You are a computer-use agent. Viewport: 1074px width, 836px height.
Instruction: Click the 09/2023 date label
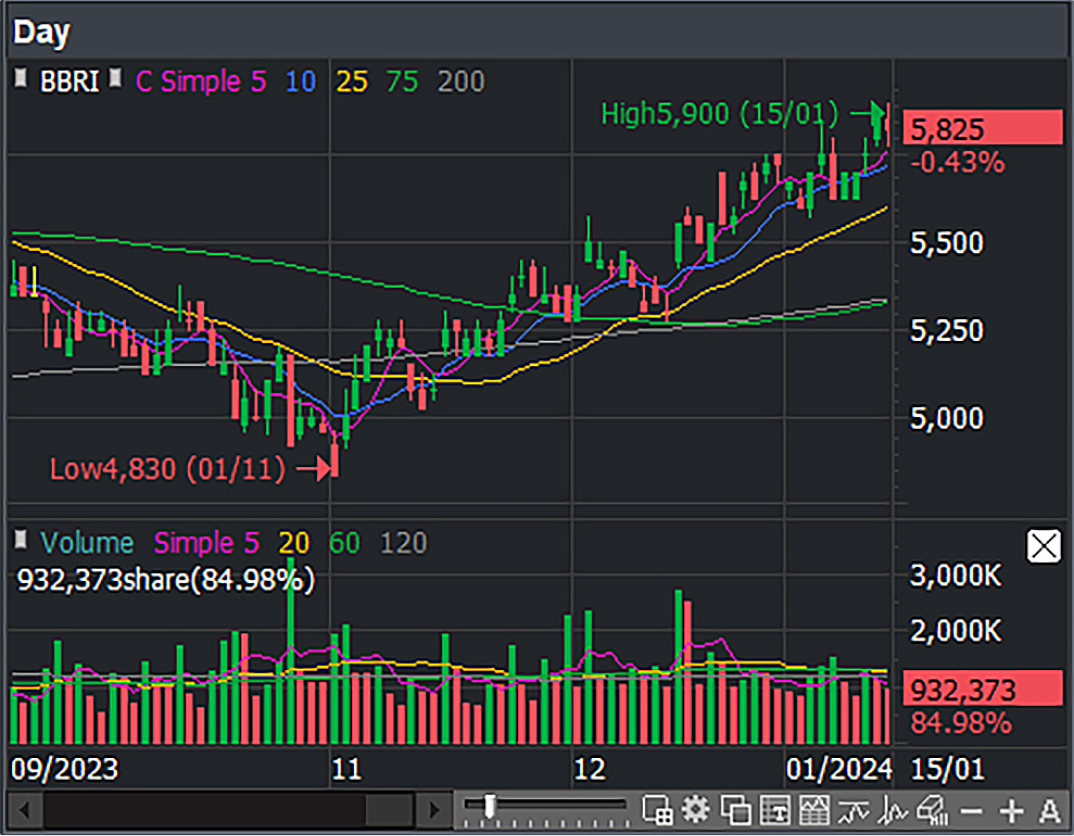(x=64, y=769)
